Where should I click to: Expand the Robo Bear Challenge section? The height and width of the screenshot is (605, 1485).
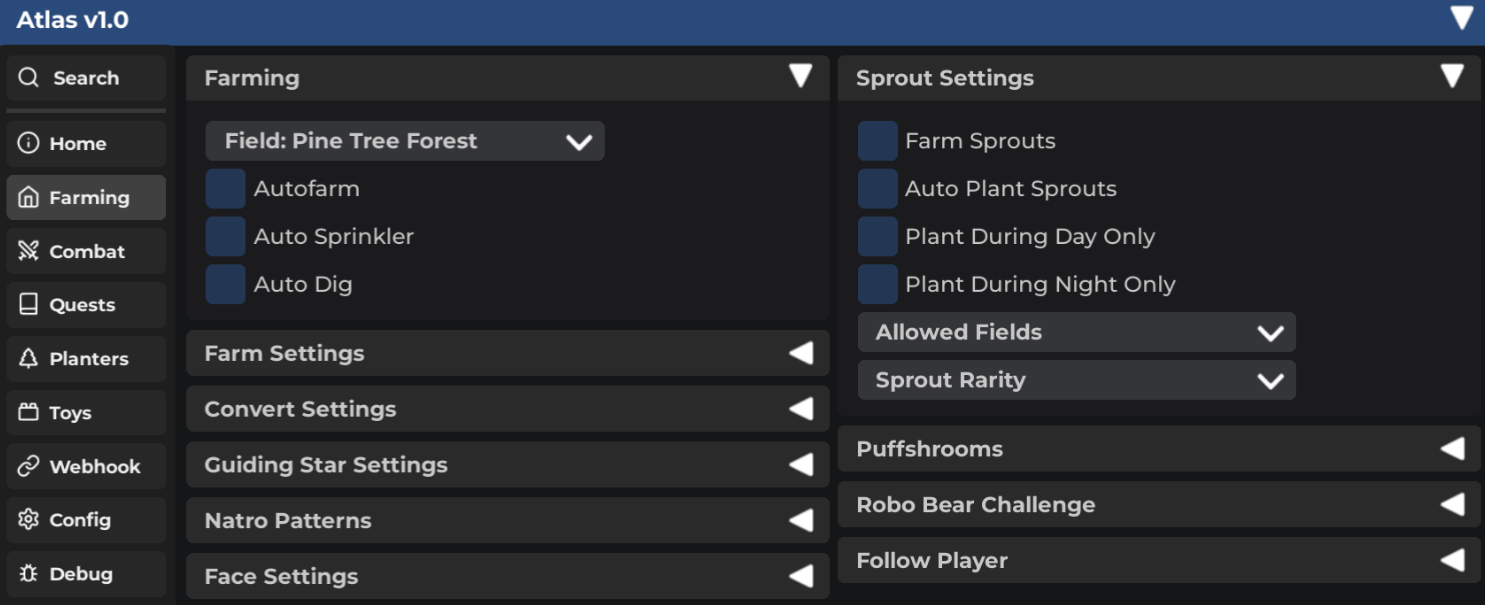pos(1158,505)
